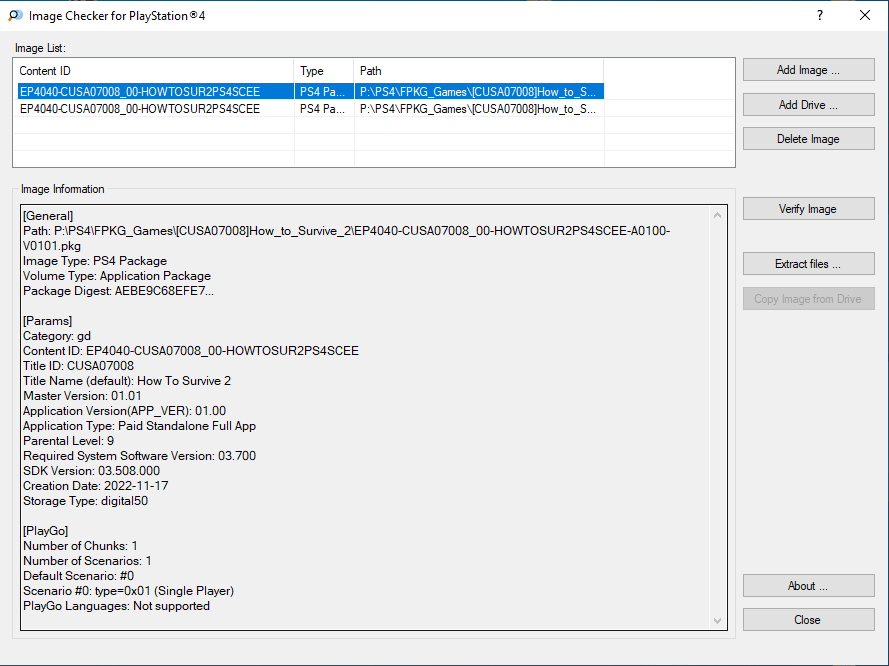Click the Type column header
The width and height of the screenshot is (889, 666).
click(324, 71)
